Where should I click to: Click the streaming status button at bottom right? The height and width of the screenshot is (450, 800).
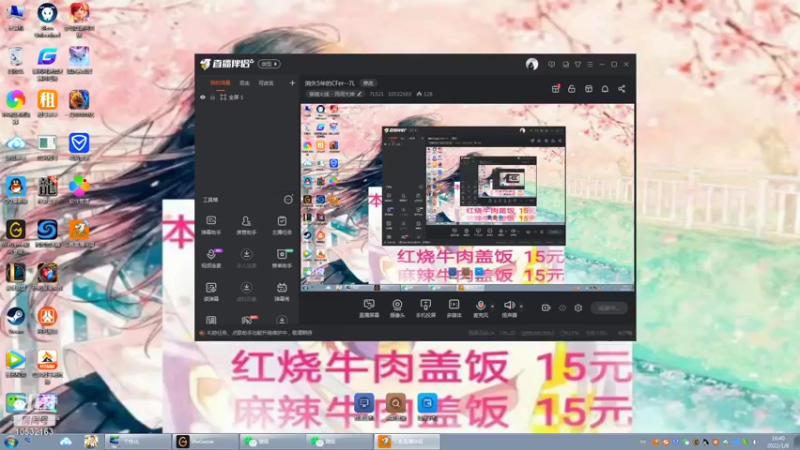tap(609, 308)
